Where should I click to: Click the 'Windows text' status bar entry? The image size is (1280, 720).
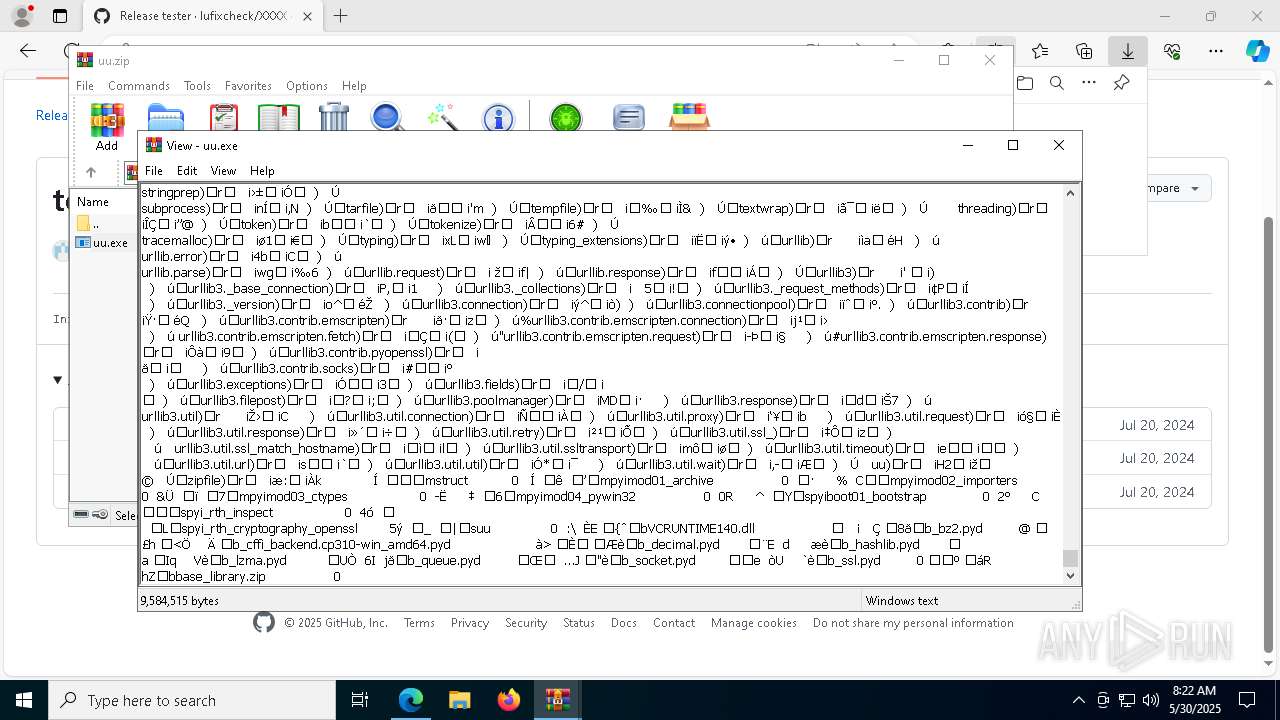click(x=902, y=601)
